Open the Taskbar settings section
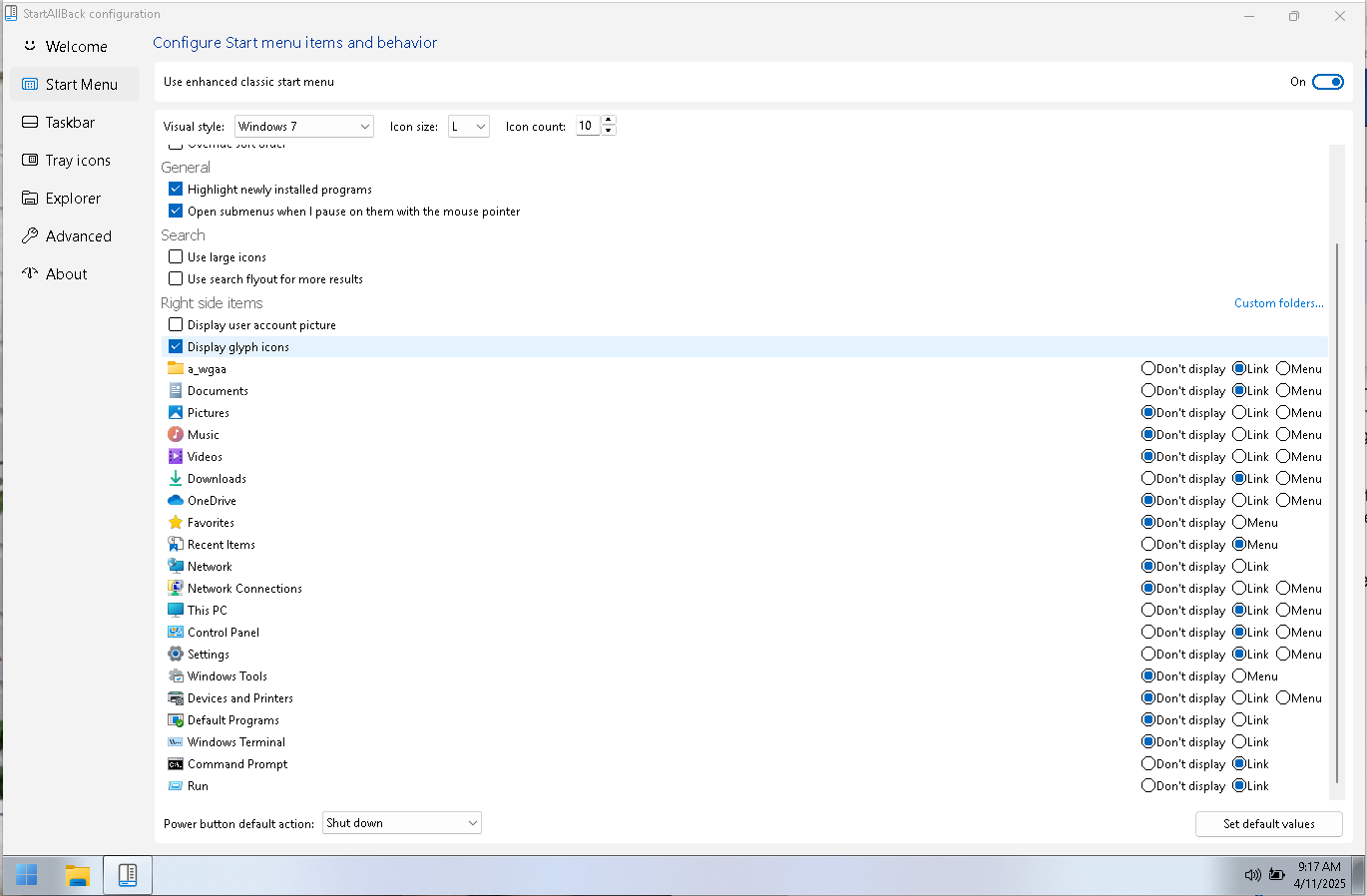Screen dimensions: 1367x896 [75, 123]
